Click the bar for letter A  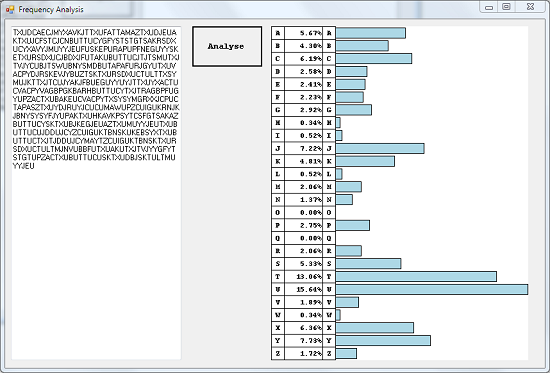[370, 33]
